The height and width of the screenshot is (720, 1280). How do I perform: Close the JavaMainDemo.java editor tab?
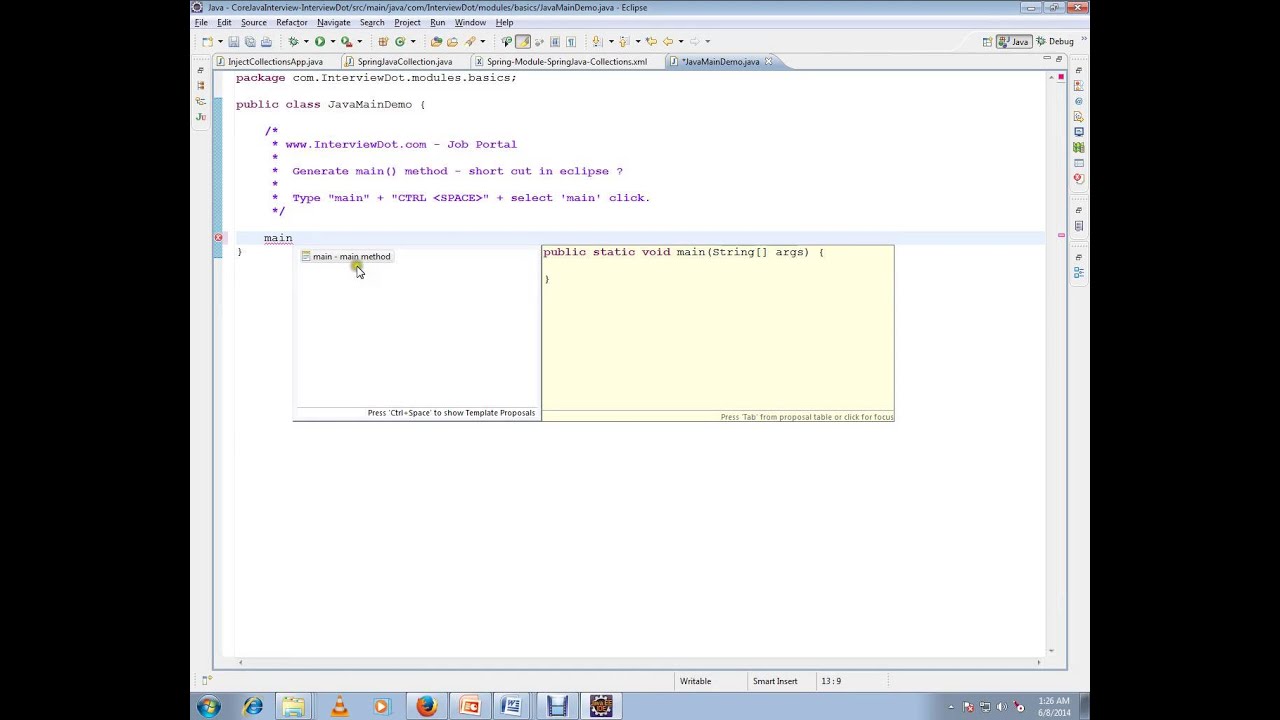(x=768, y=62)
